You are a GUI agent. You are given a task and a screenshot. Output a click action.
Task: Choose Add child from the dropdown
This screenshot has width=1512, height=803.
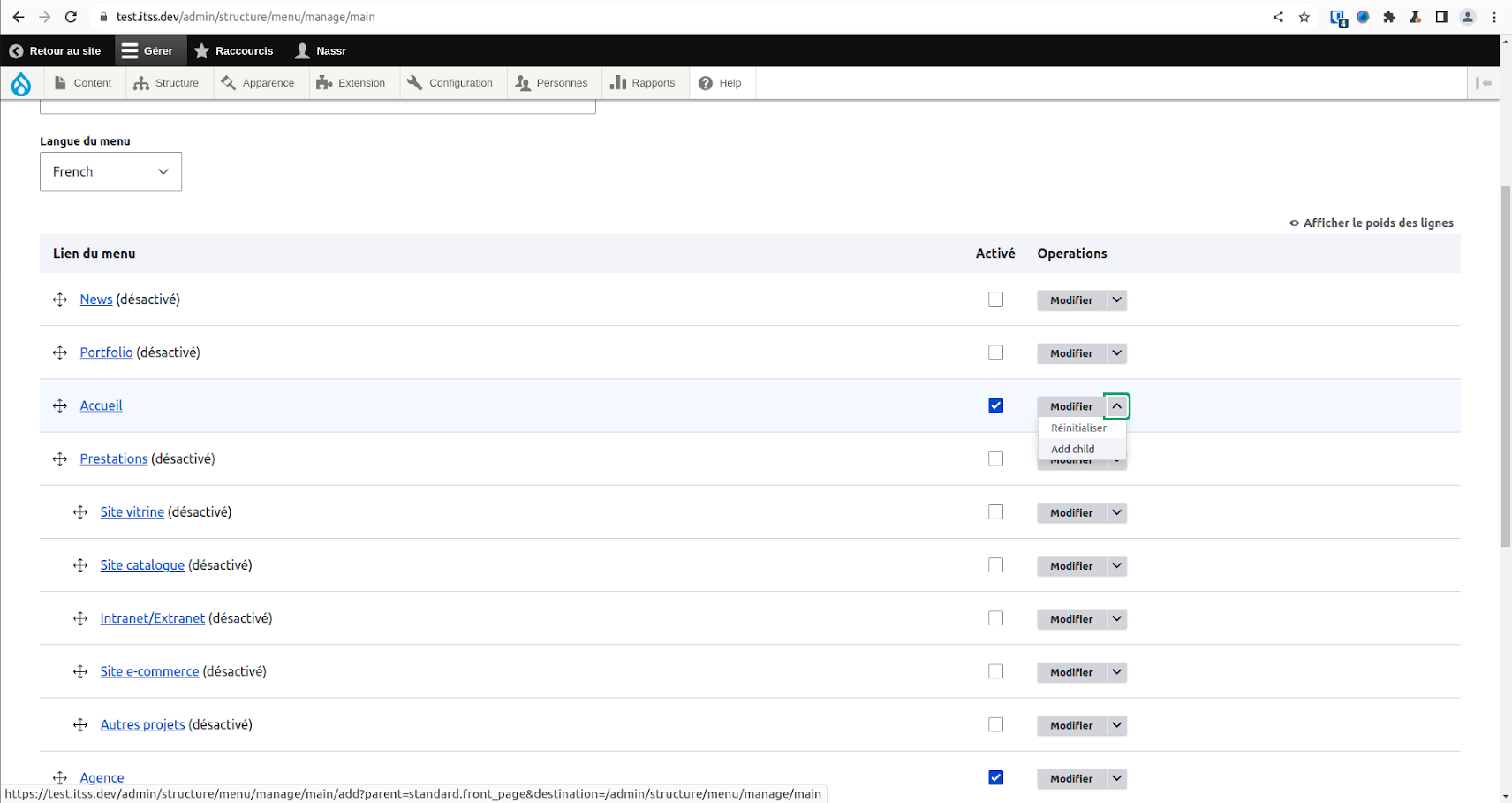(x=1072, y=449)
